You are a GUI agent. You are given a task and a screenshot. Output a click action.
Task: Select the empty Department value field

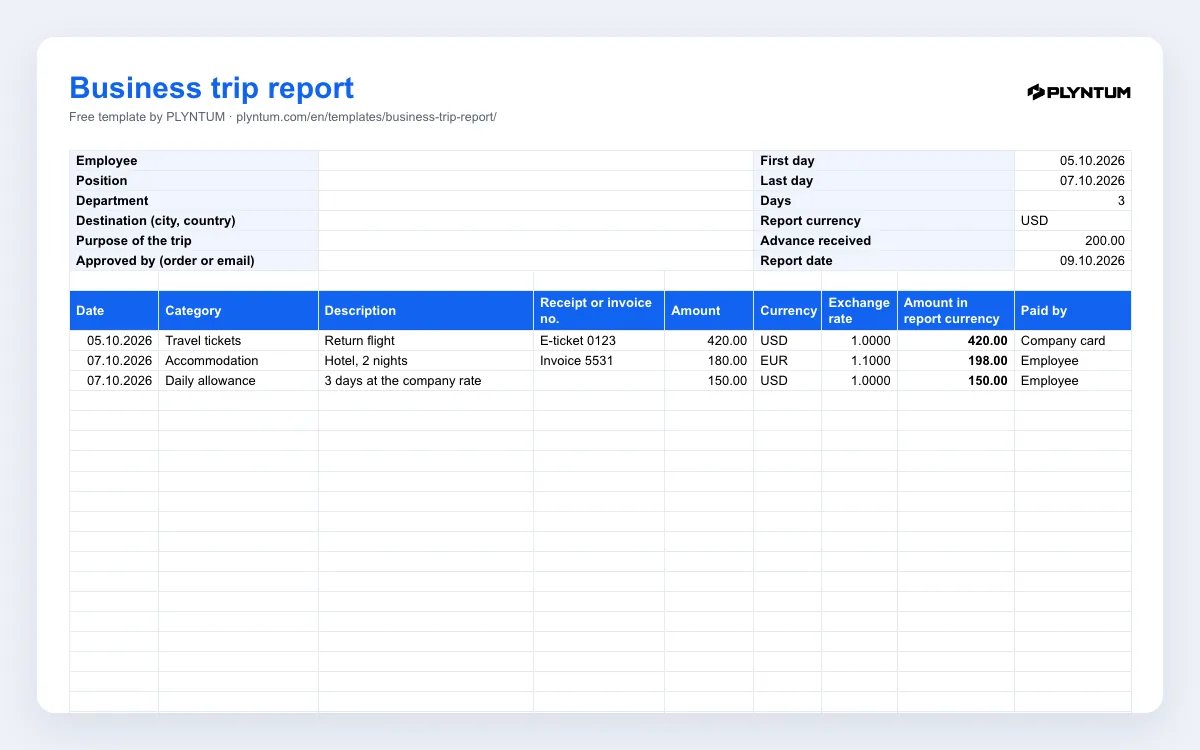coord(536,201)
